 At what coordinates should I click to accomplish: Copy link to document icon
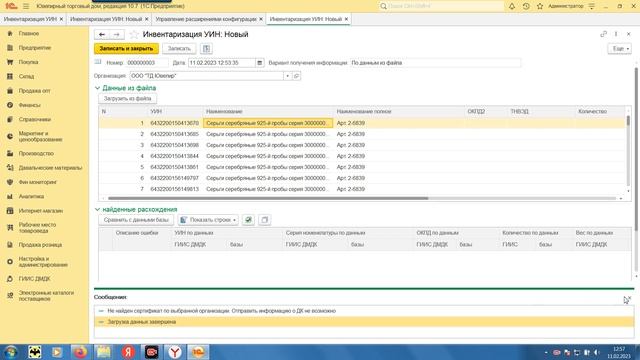pyautogui.click(x=603, y=34)
